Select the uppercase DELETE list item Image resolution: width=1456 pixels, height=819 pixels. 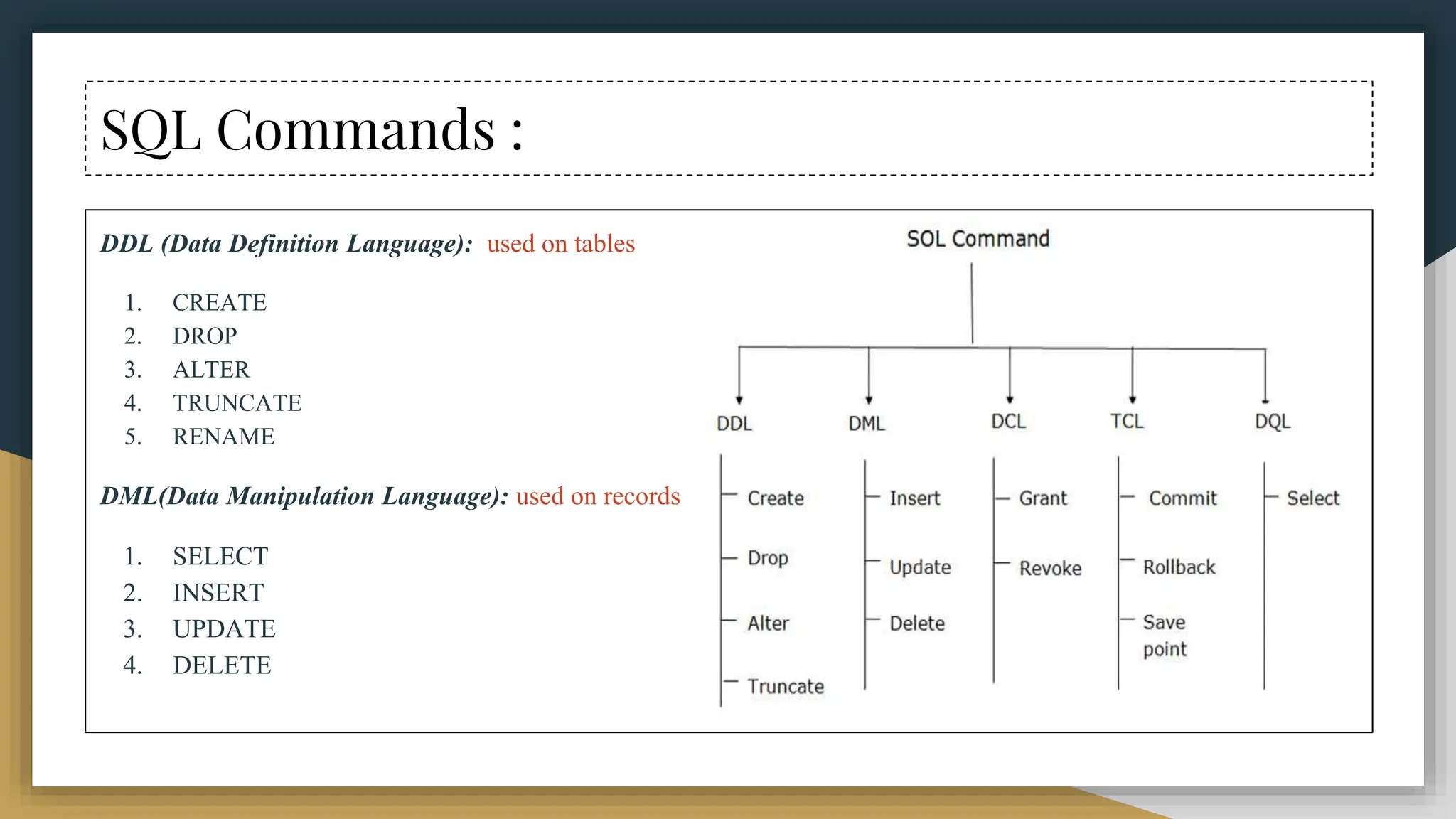(x=222, y=665)
